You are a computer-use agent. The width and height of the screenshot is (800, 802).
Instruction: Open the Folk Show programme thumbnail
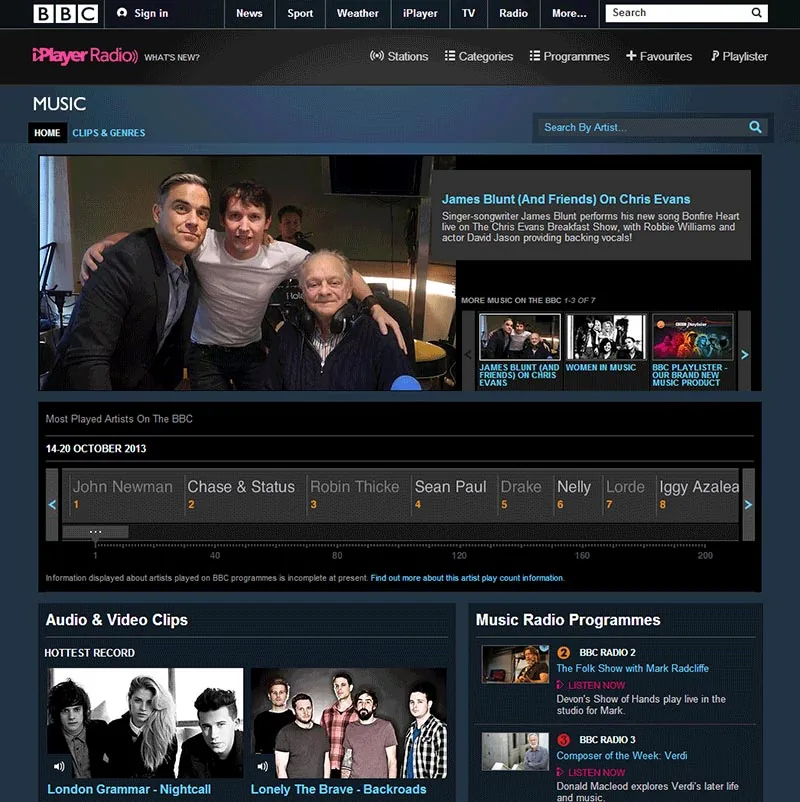click(x=515, y=664)
